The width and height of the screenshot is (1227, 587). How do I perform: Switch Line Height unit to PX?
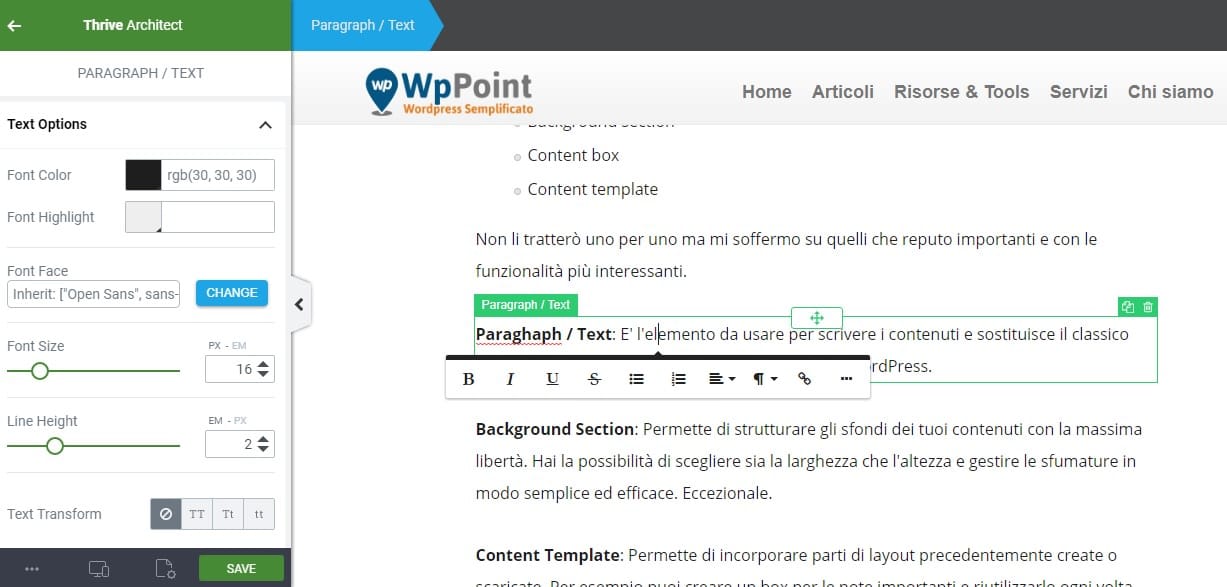(238, 421)
